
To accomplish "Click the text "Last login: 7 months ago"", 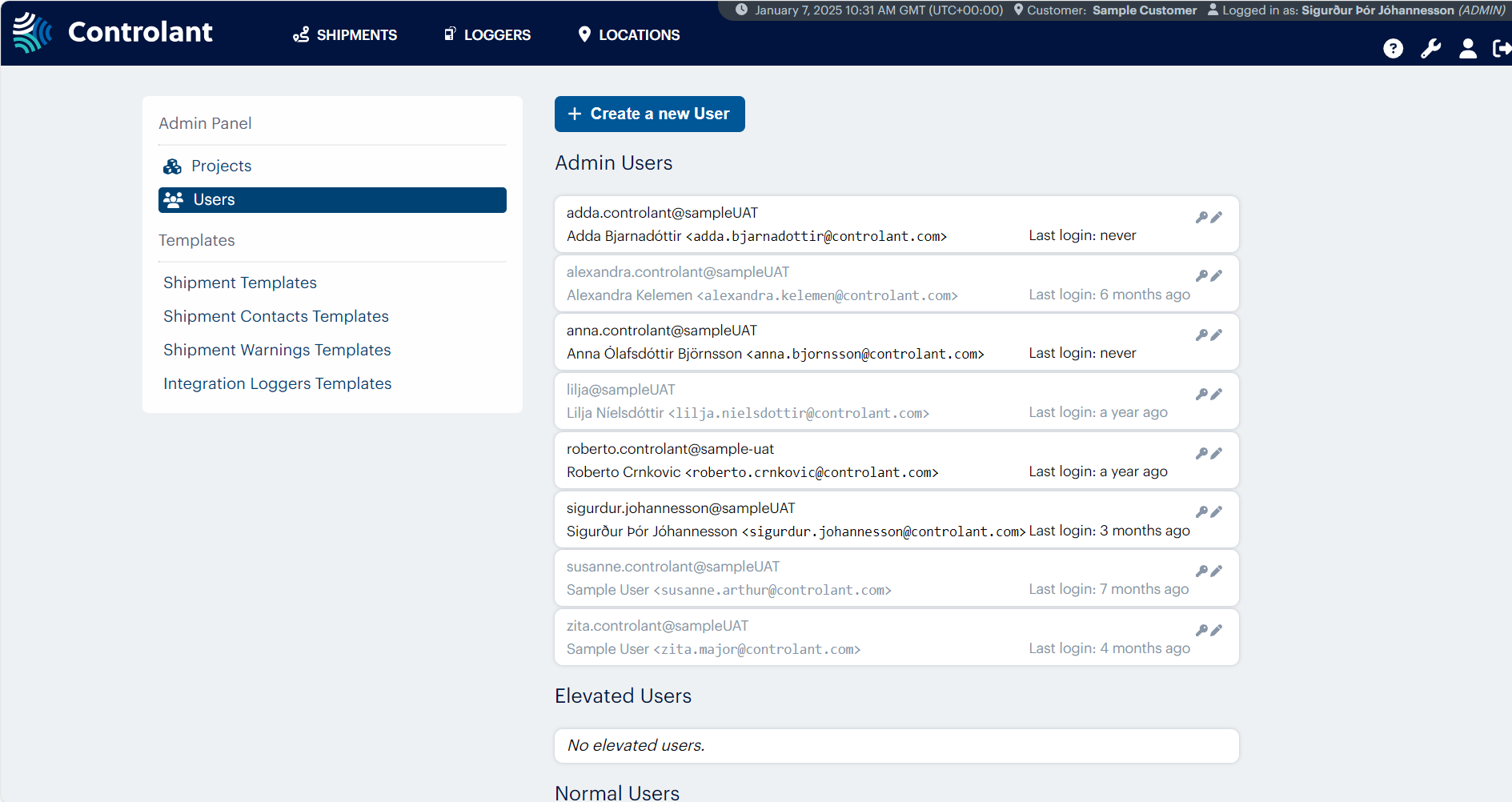I will pos(1109,589).
